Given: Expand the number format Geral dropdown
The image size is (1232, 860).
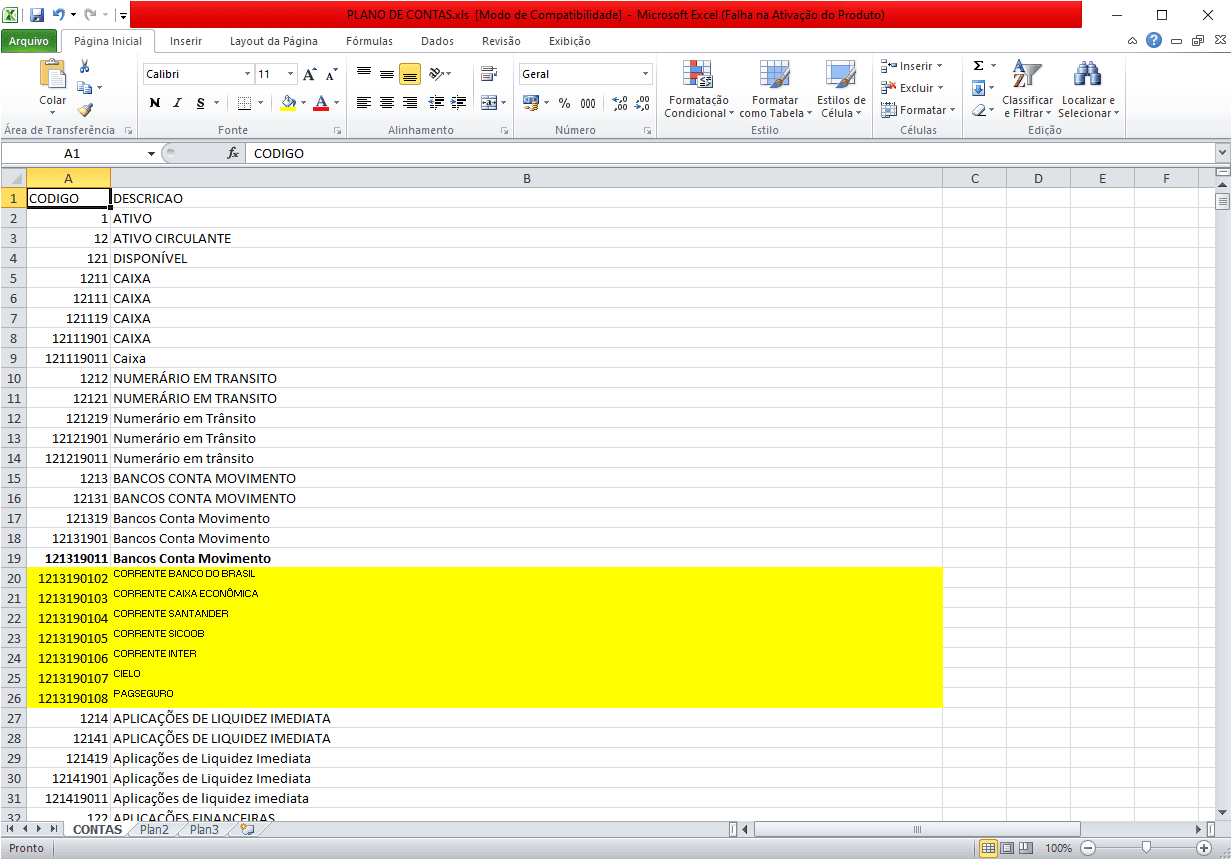Looking at the screenshot, I should point(645,74).
